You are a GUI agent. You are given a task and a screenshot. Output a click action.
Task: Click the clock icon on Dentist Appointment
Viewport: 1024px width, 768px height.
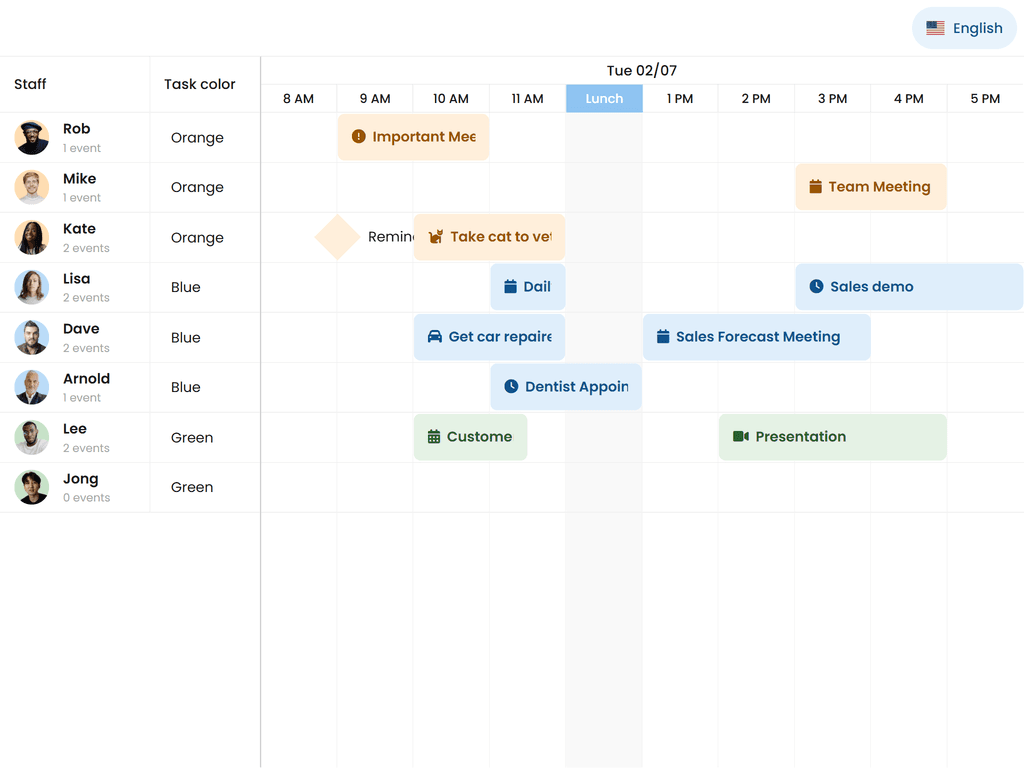(x=511, y=387)
